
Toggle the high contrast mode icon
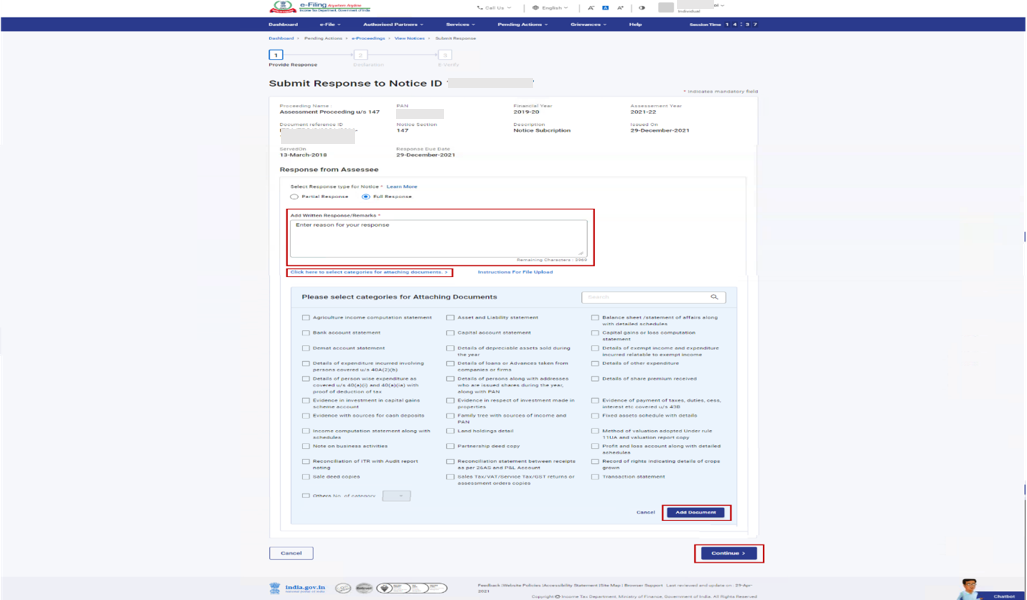pyautogui.click(x=642, y=8)
